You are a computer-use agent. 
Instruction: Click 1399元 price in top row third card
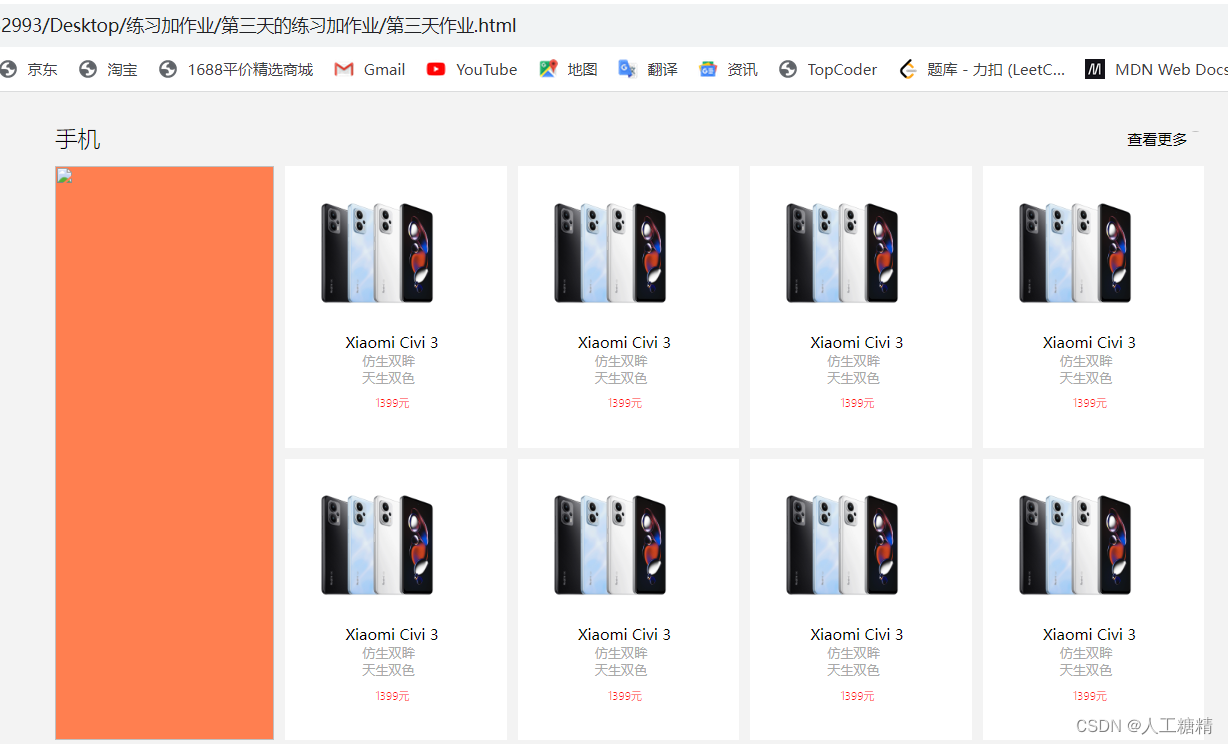tap(857, 403)
